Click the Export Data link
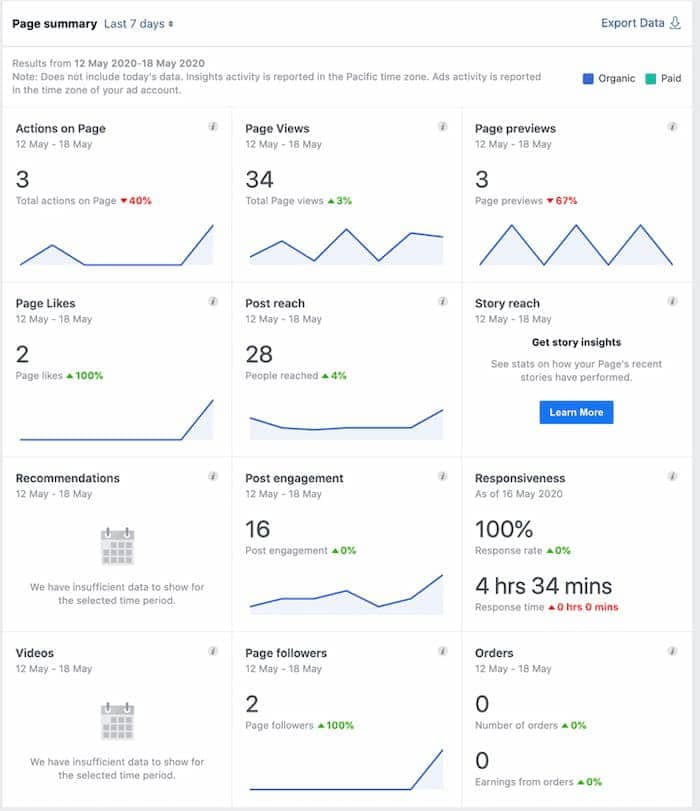Screen dimensions: 700x811 pyautogui.click(x=632, y=23)
